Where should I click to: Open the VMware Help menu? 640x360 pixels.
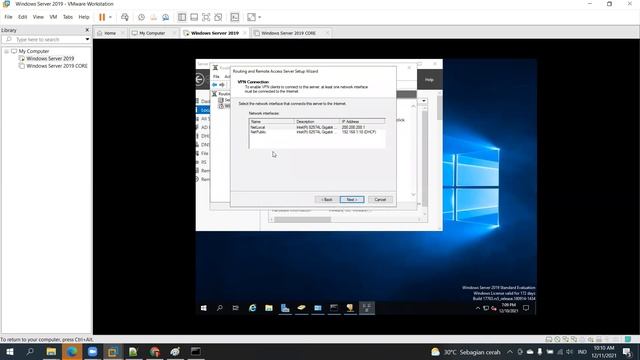point(84,17)
